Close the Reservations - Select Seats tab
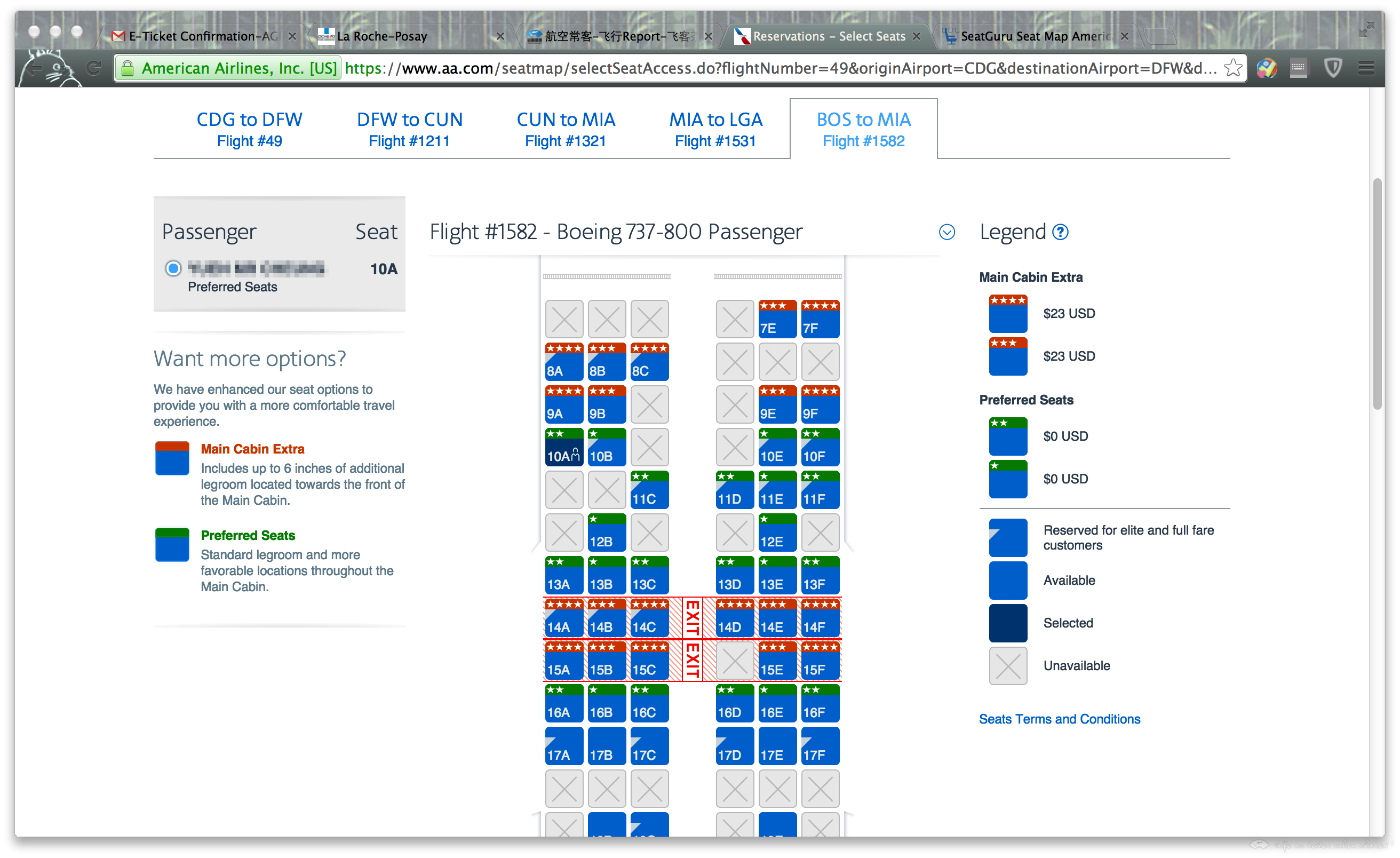 click(x=916, y=36)
